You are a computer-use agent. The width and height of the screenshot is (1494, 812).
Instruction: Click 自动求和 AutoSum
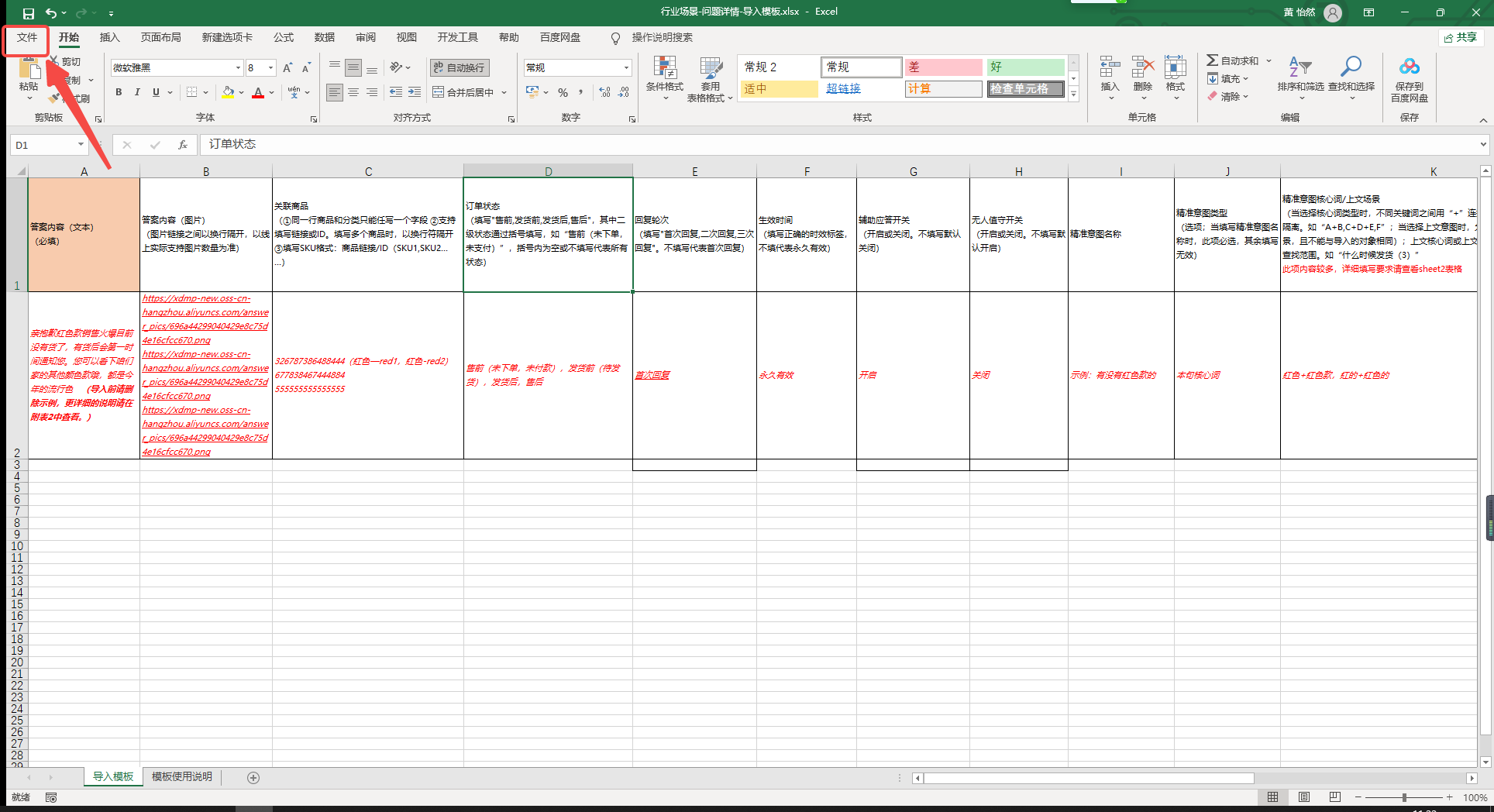[1233, 60]
